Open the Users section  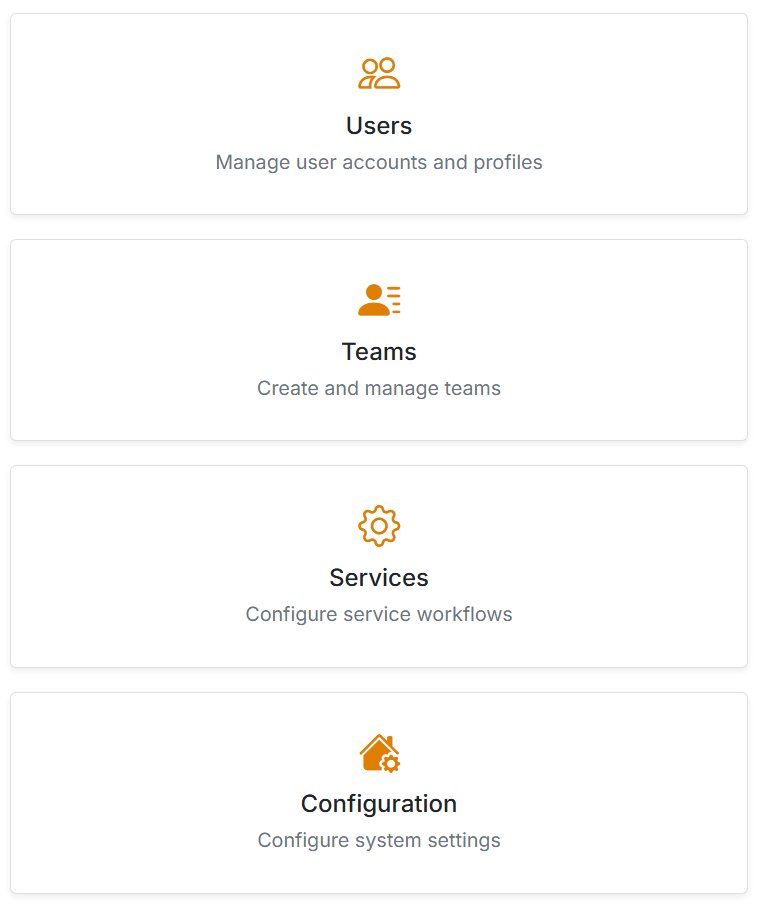[x=379, y=114]
